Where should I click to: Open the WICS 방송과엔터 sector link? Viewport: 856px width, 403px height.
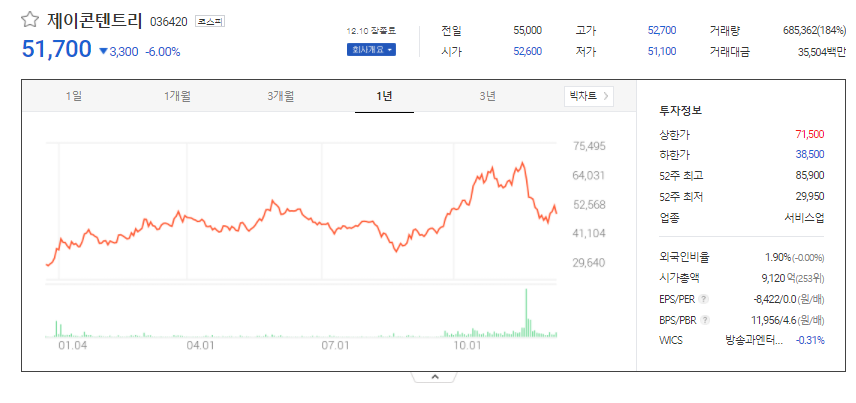753,340
